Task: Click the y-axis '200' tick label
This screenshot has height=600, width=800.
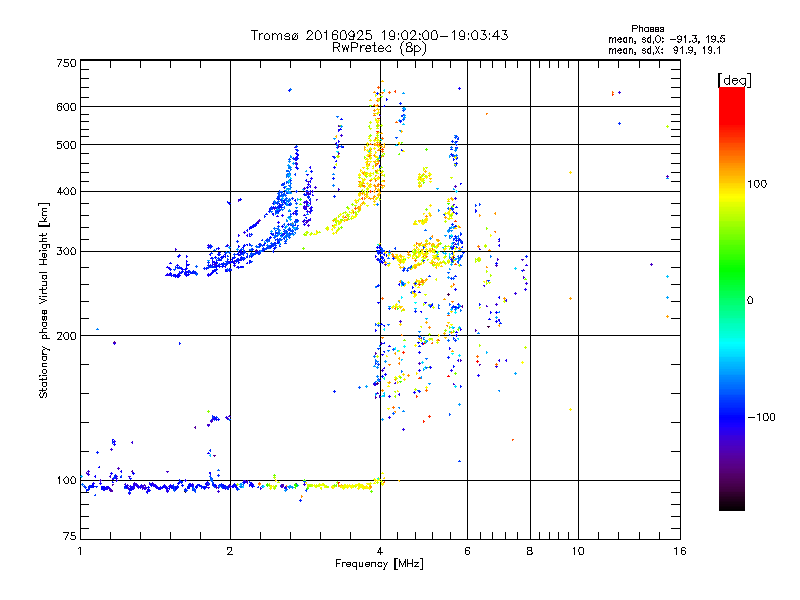Action: [66, 336]
